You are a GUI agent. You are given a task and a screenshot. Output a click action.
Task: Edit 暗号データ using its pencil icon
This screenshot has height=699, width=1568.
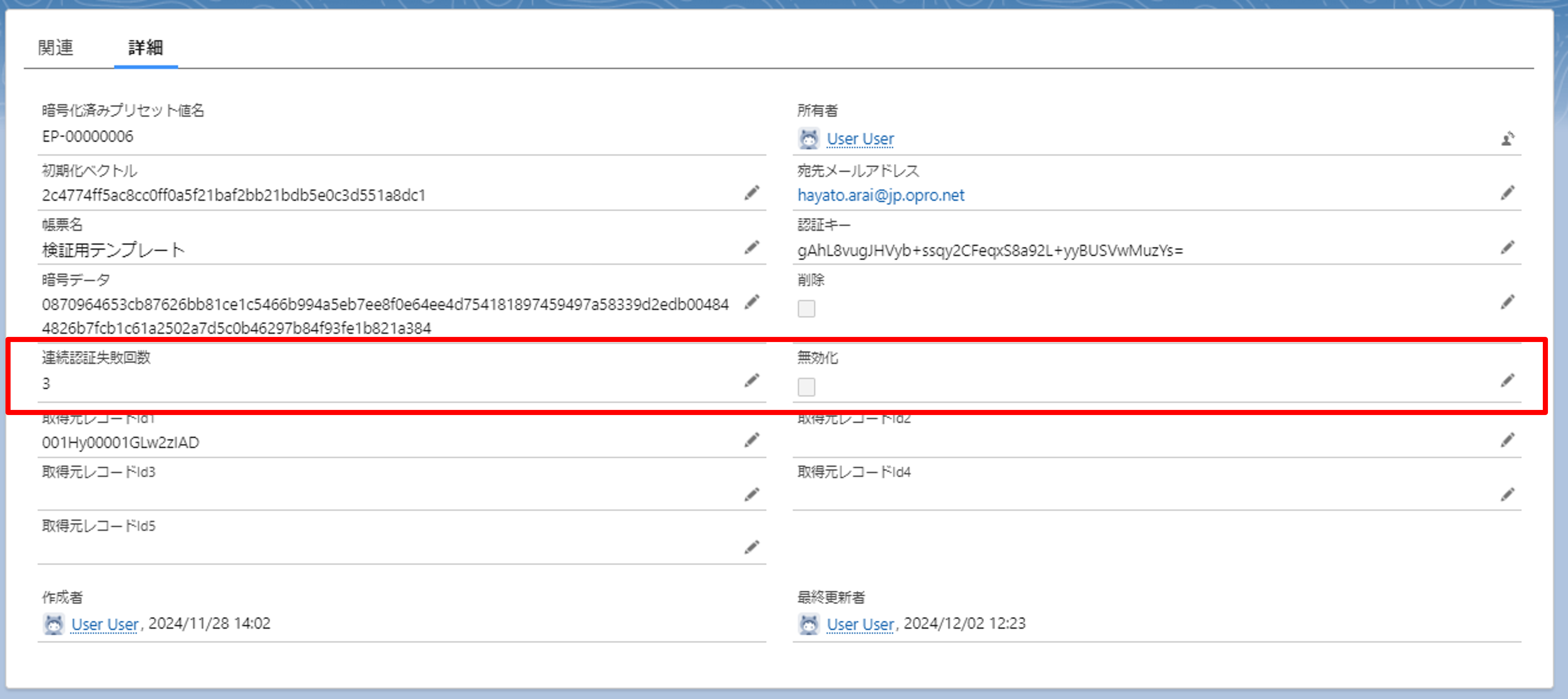tap(752, 302)
